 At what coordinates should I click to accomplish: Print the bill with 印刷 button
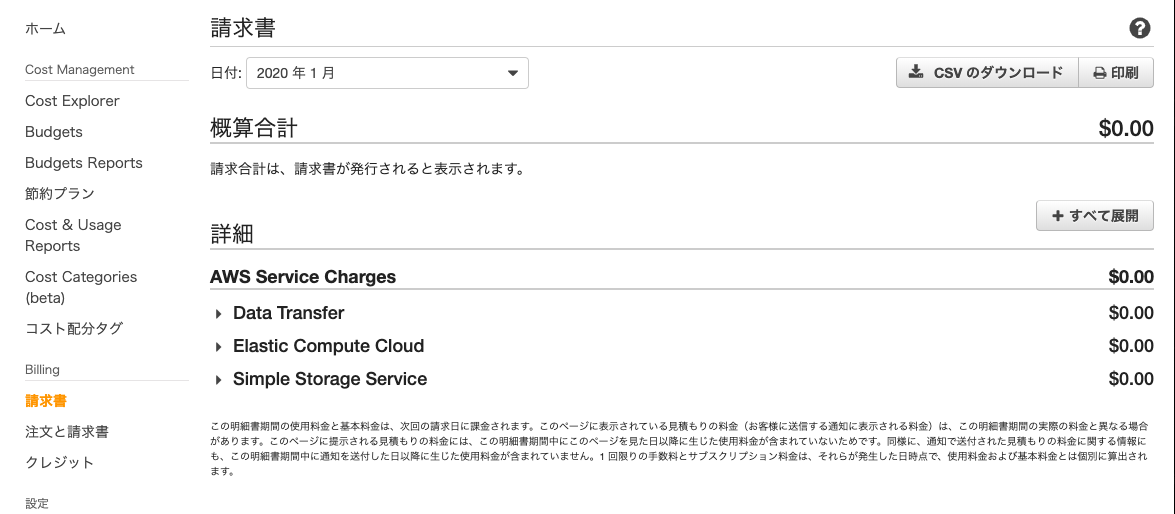pos(1116,73)
